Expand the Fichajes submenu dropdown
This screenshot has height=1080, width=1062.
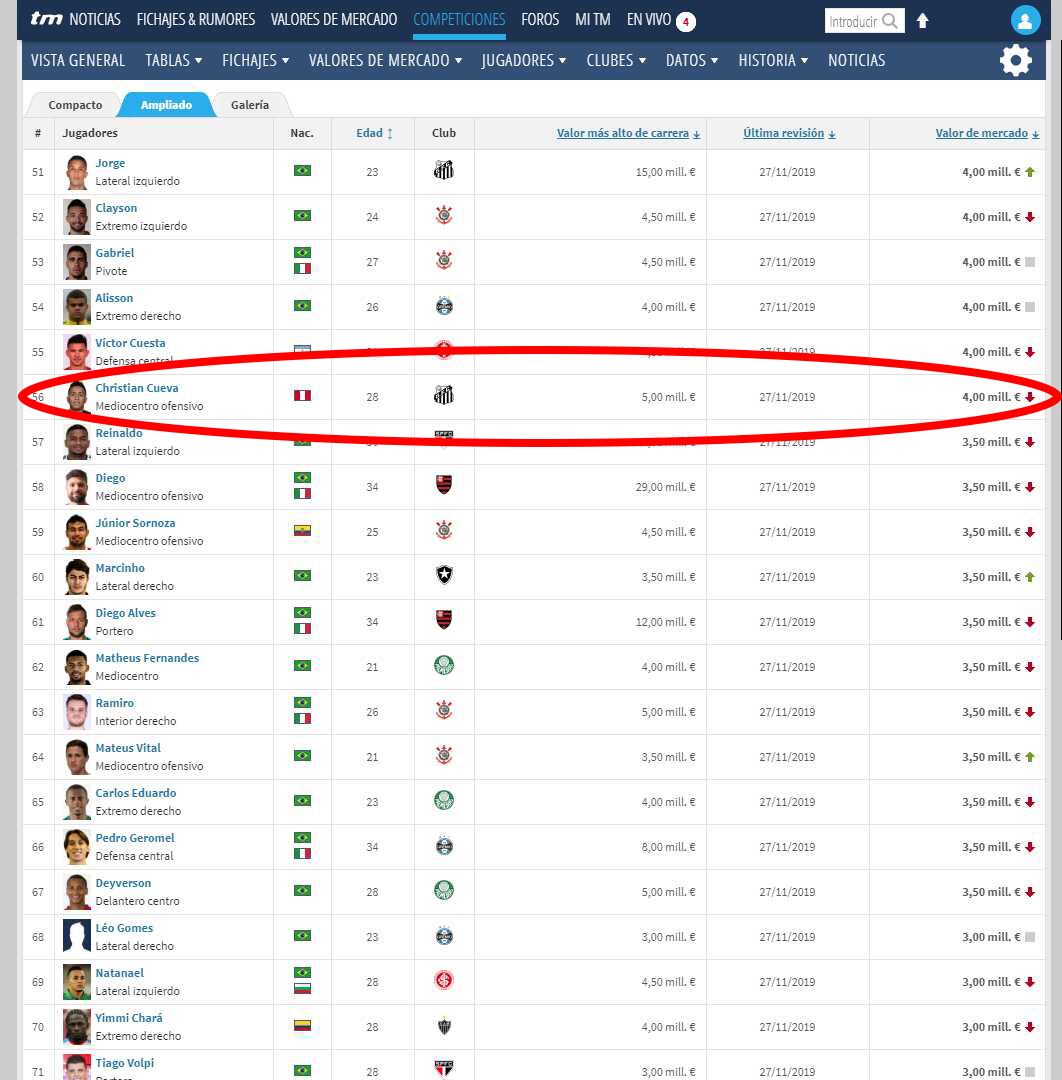point(255,60)
